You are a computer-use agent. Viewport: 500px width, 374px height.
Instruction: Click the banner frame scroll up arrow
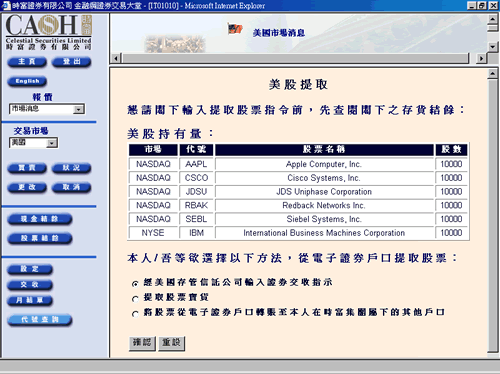click(x=493, y=19)
